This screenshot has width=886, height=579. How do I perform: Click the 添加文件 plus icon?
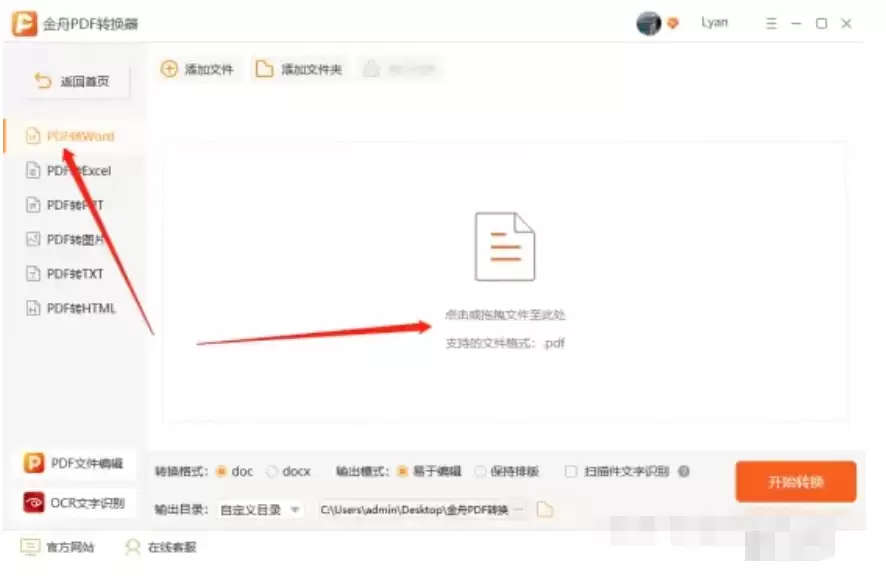(169, 69)
